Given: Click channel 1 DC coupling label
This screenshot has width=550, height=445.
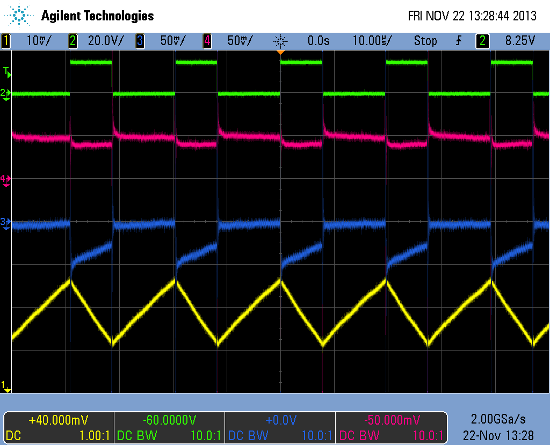Looking at the screenshot, I should [14, 436].
